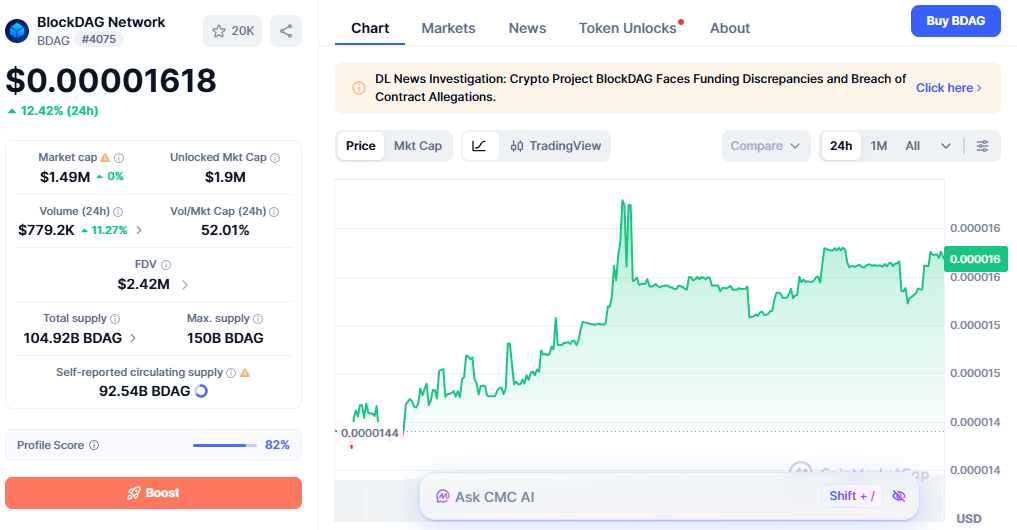
Task: Click the #4075 rank badge
Action: [99, 39]
